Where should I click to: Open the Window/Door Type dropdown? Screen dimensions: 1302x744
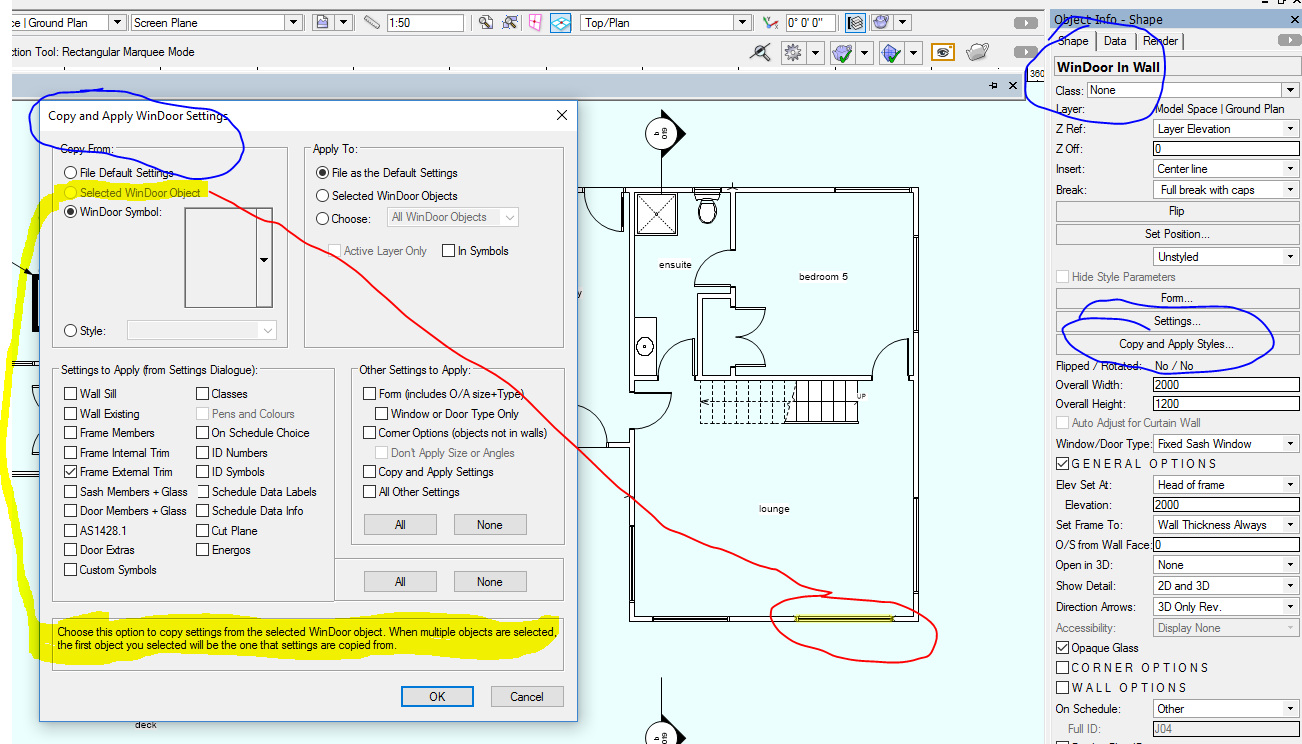click(1226, 444)
